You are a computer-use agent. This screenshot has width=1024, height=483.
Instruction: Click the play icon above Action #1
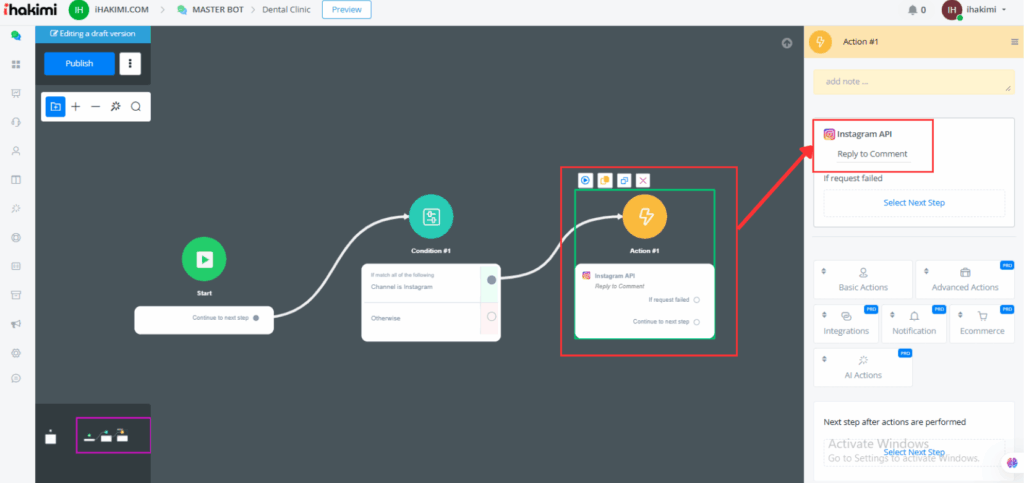pos(586,180)
